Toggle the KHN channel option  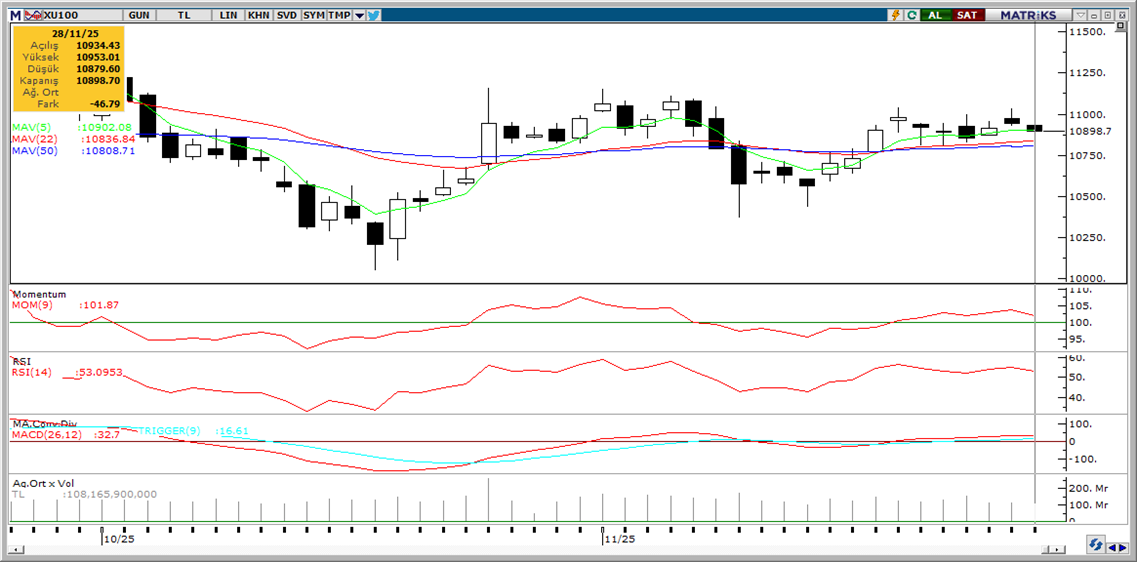click(258, 15)
